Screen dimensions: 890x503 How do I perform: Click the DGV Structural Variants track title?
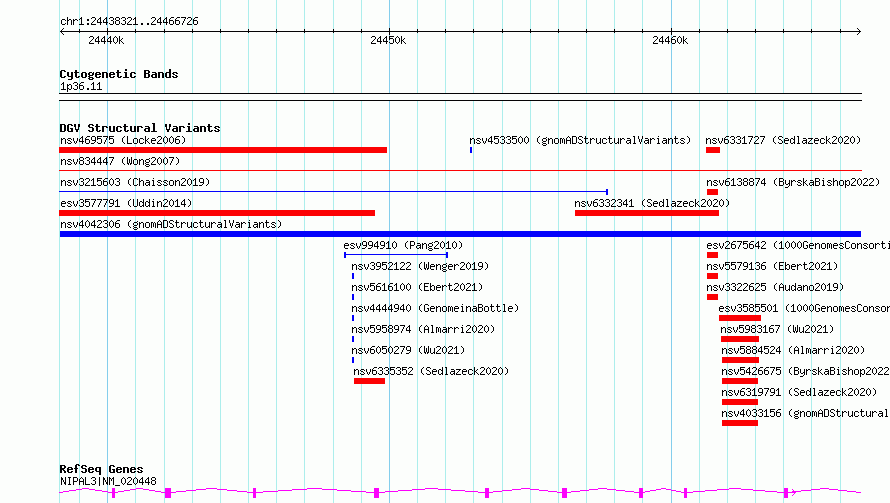click(x=140, y=128)
